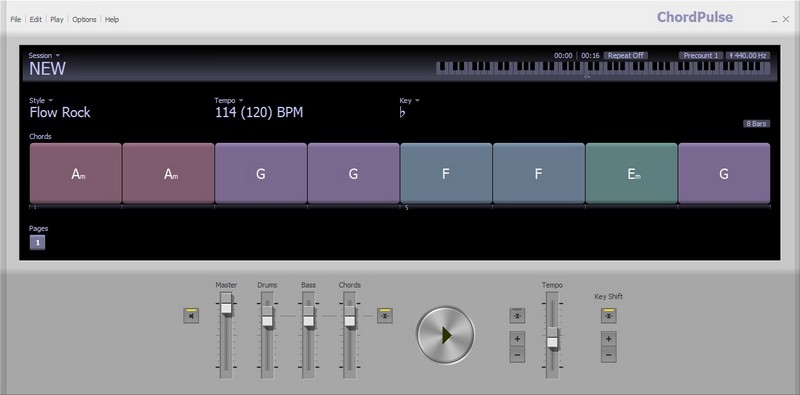Select page 1 button under Pages
Viewport: 800px width, 395px height.
(37, 243)
